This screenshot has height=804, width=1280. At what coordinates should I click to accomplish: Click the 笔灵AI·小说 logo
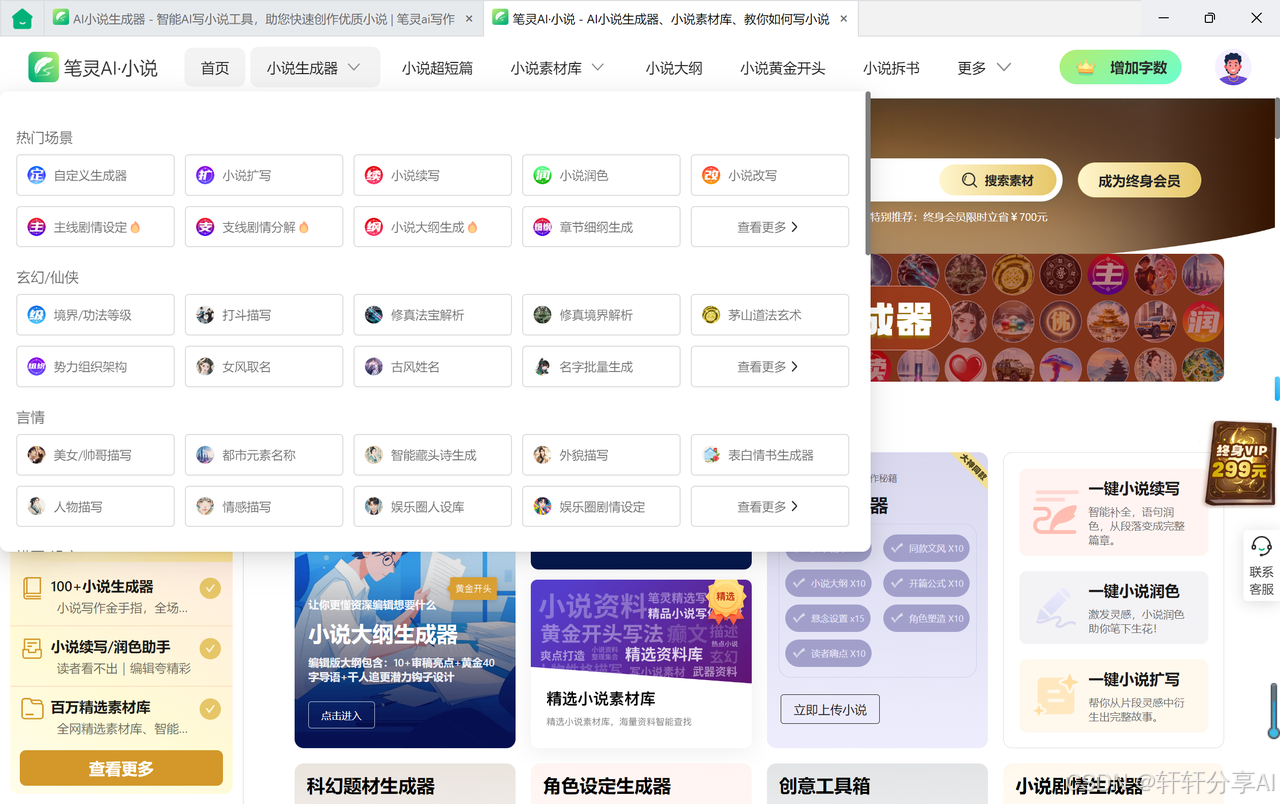pyautogui.click(x=93, y=68)
